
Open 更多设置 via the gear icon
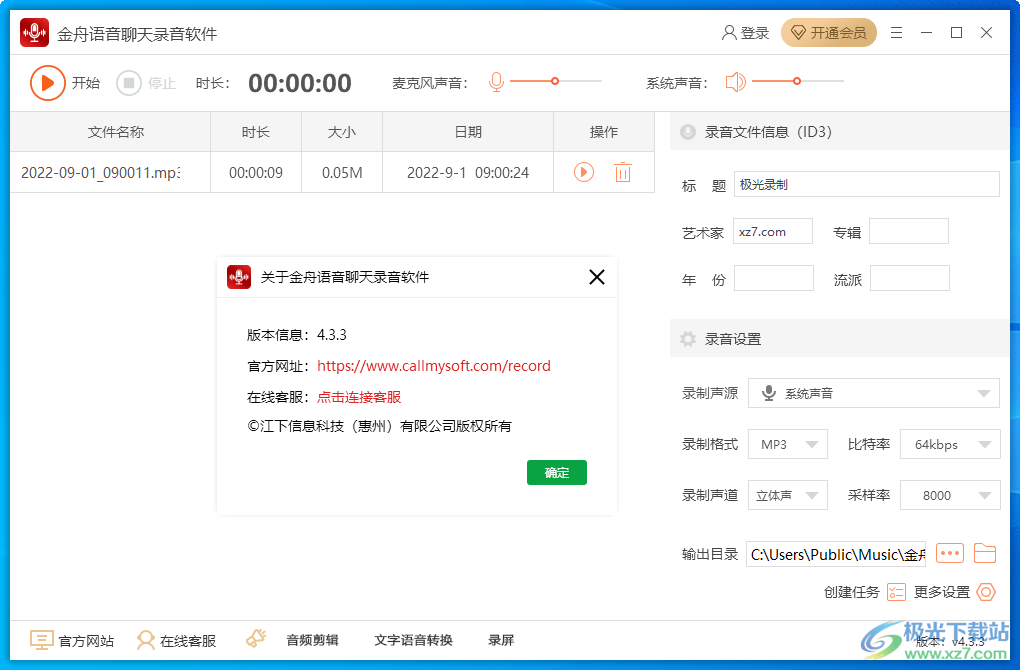[985, 592]
